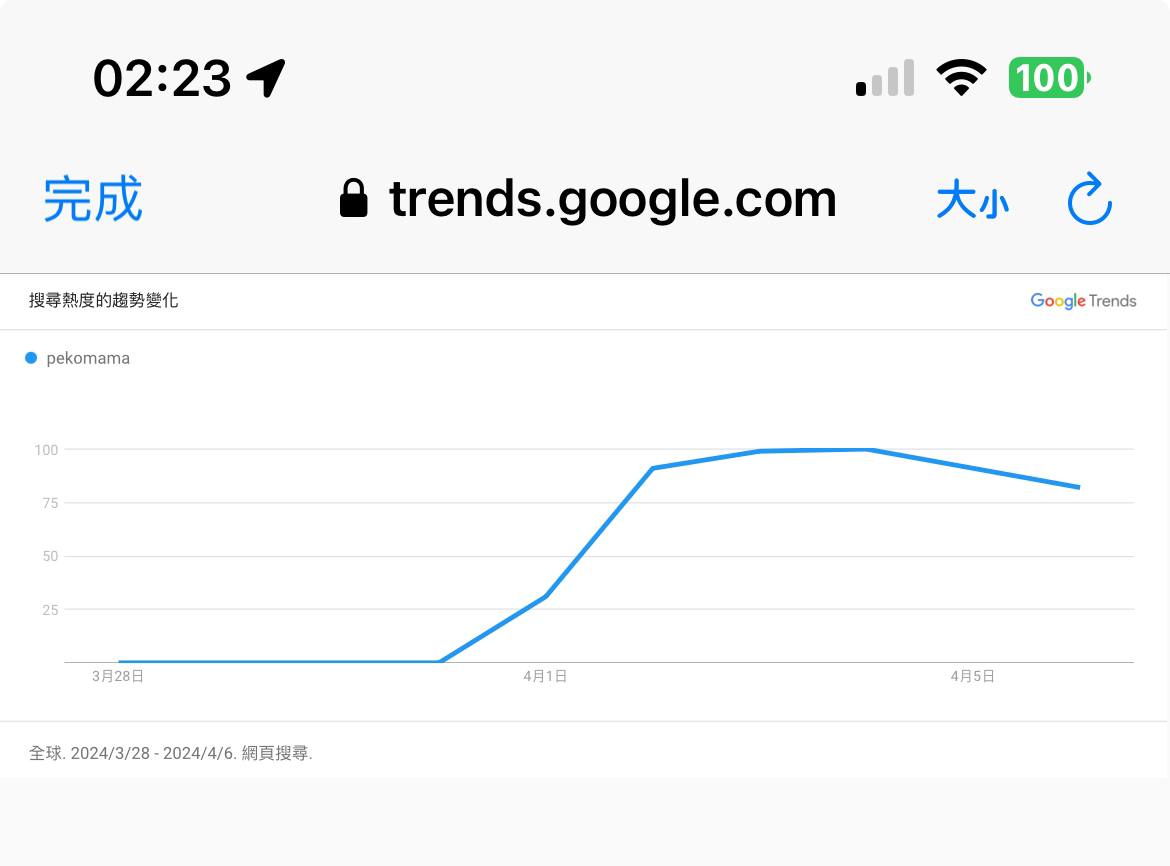Viewport: 1170px width, 866px height.
Task: Open the 大小 text size menu
Action: tap(972, 201)
